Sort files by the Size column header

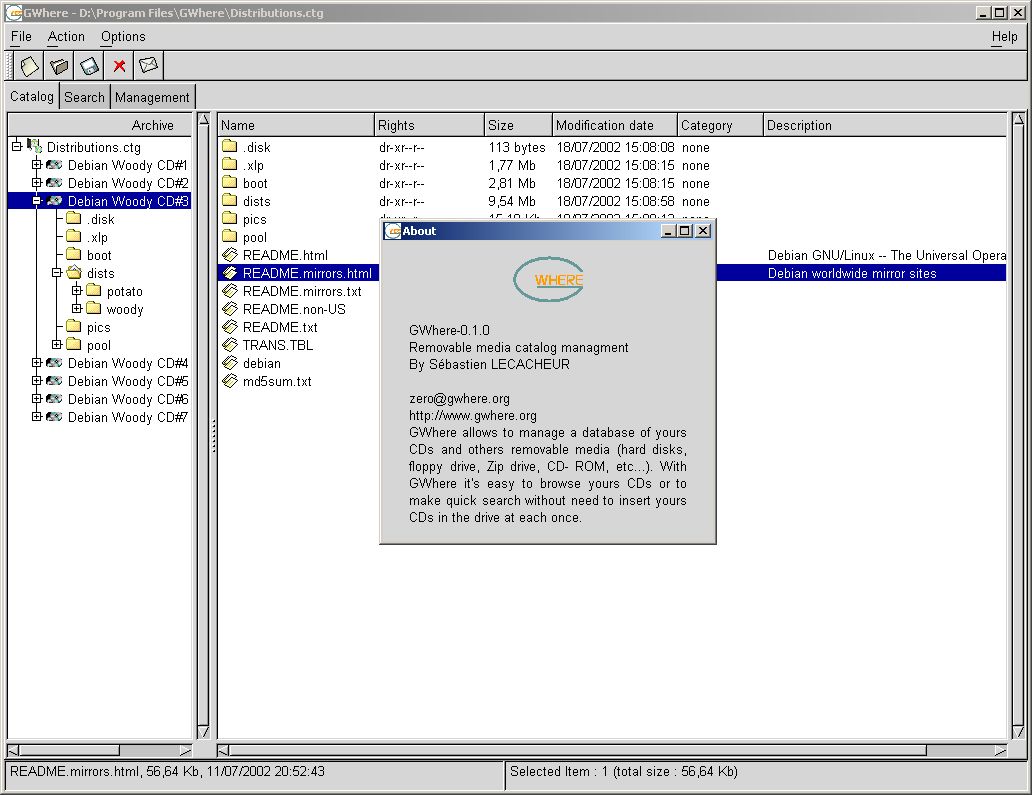519,125
